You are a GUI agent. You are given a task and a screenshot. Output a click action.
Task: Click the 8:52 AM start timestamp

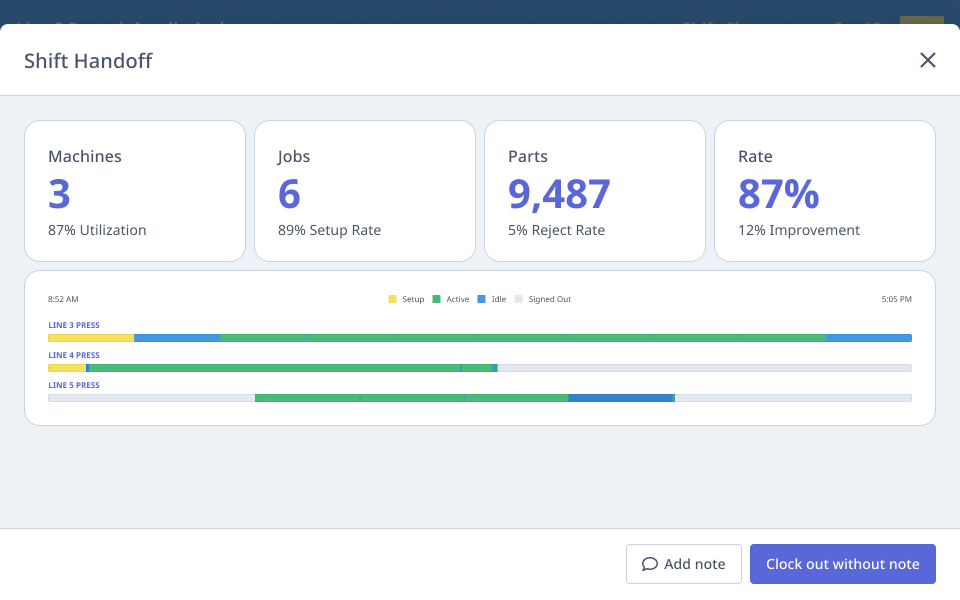pos(61,299)
